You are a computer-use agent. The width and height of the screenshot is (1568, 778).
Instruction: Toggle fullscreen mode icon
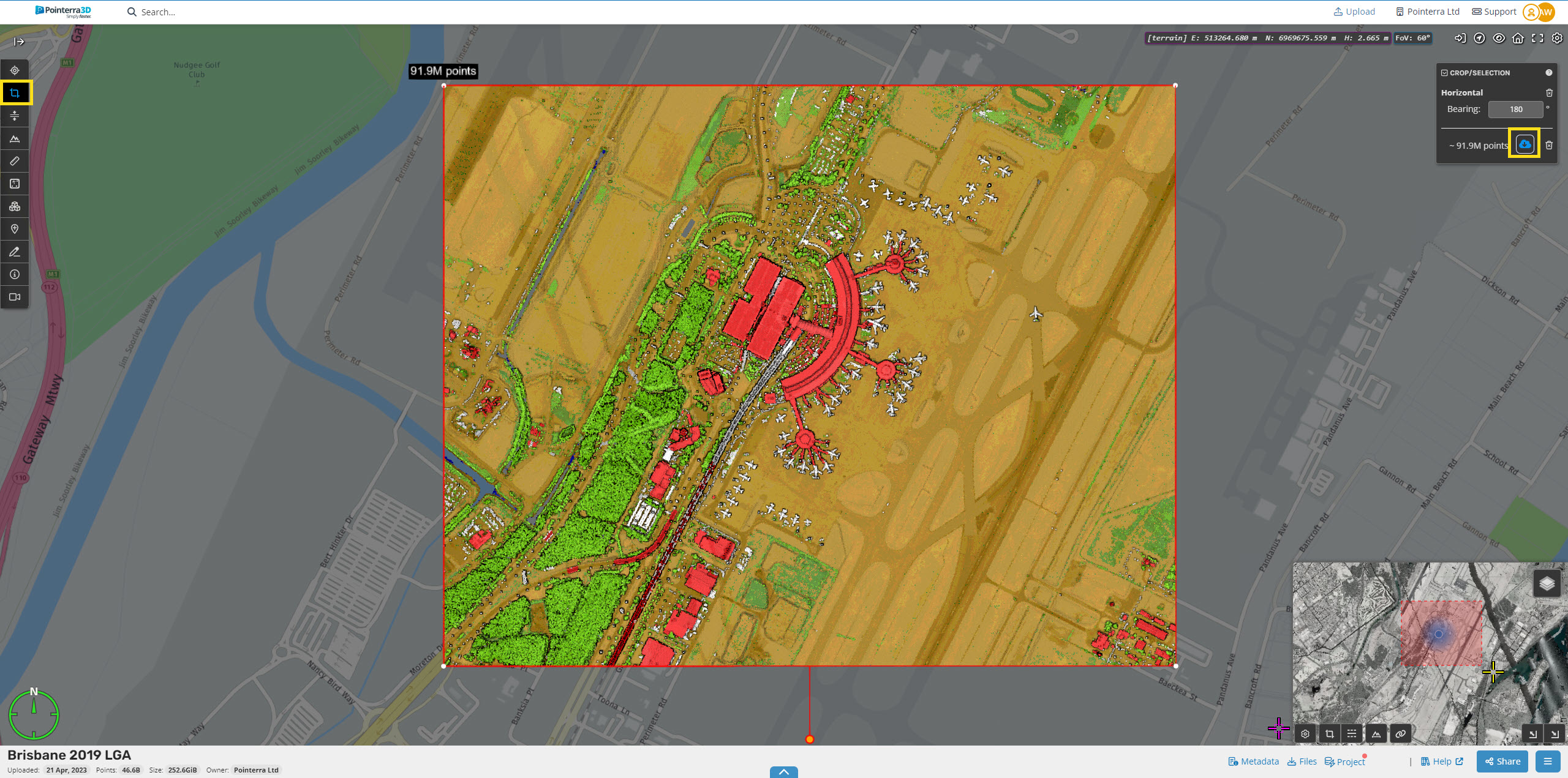pyautogui.click(x=1537, y=38)
